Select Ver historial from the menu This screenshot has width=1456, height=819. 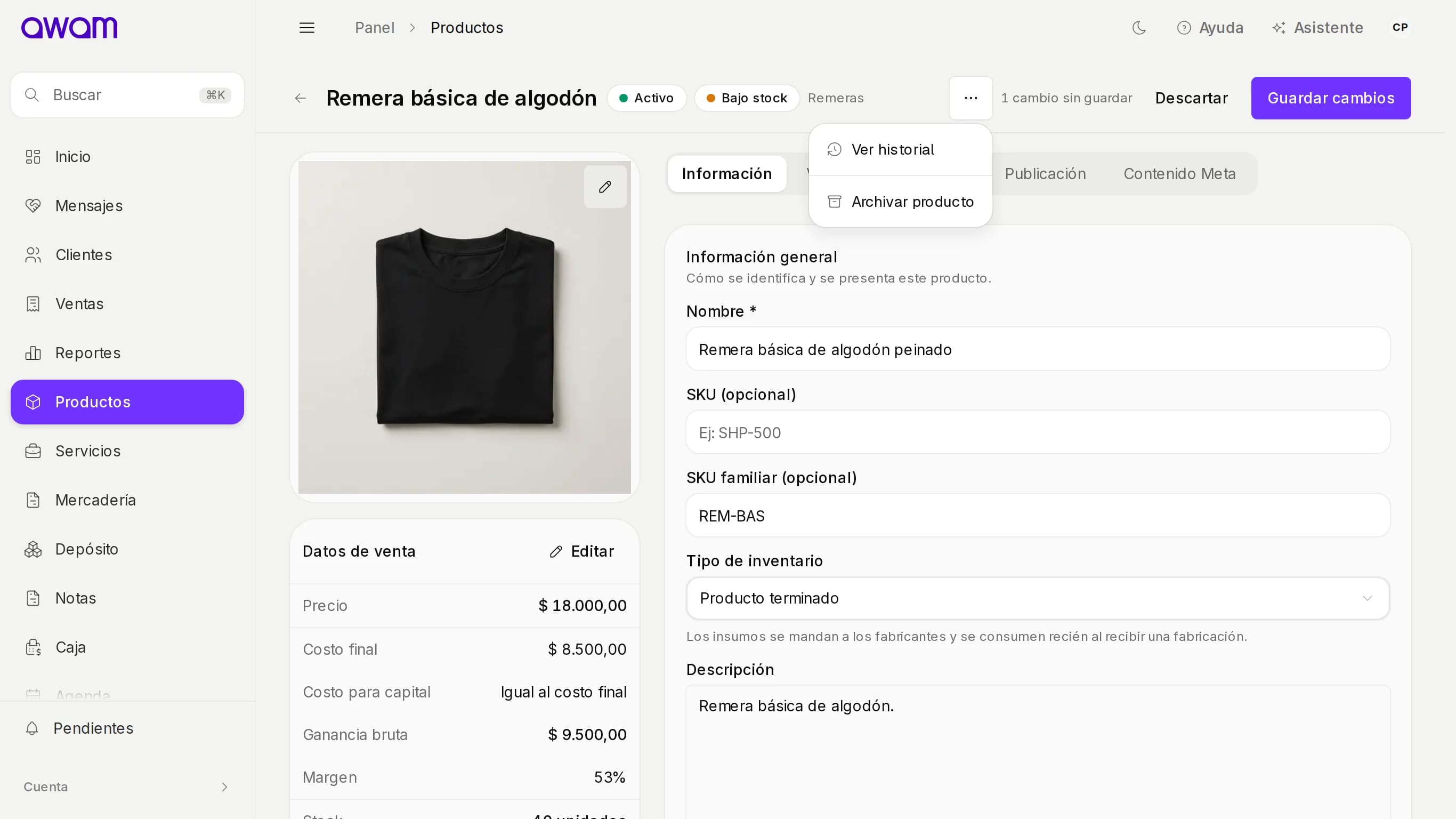900,150
